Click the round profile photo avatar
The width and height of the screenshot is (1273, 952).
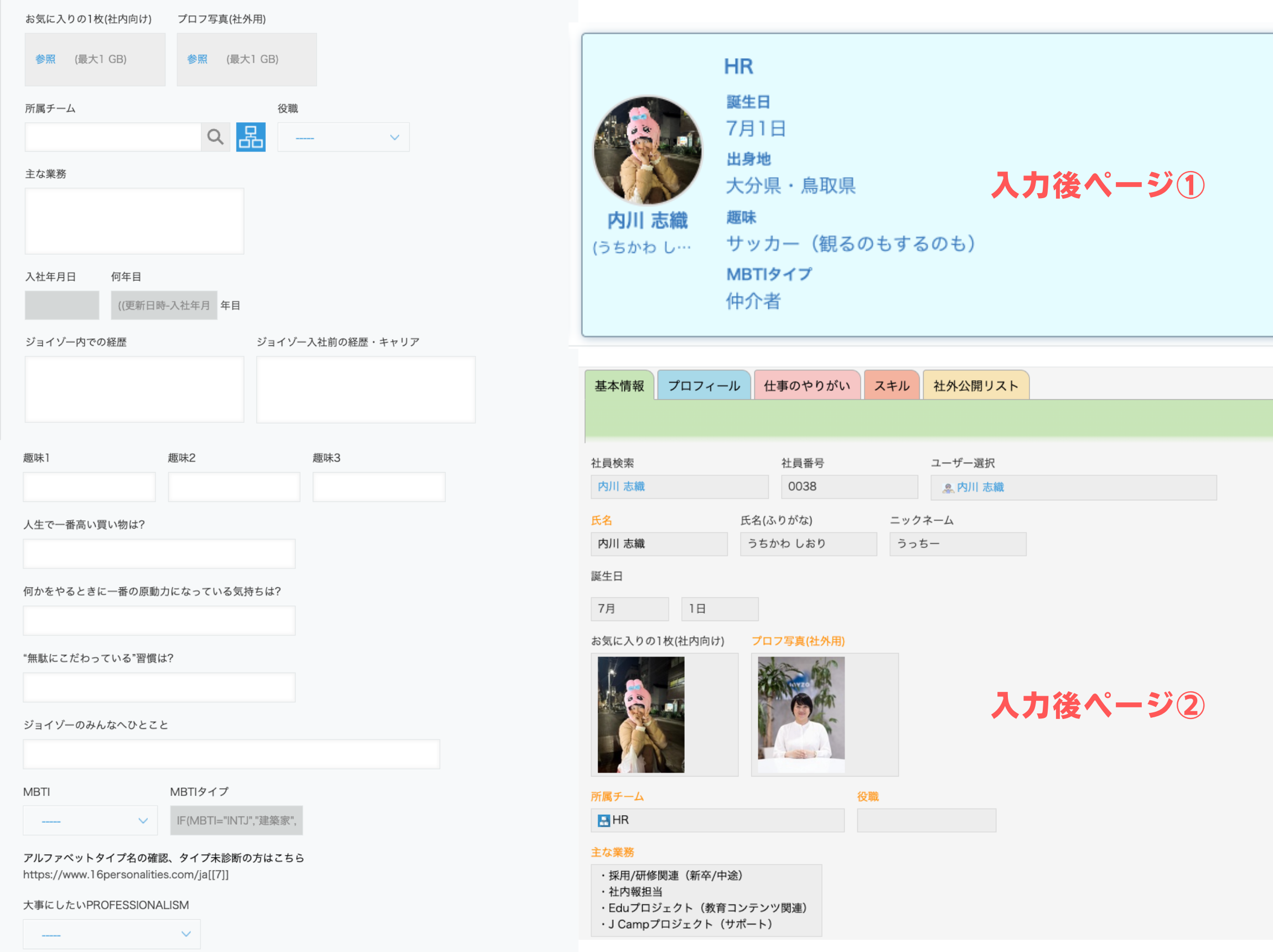tap(648, 150)
